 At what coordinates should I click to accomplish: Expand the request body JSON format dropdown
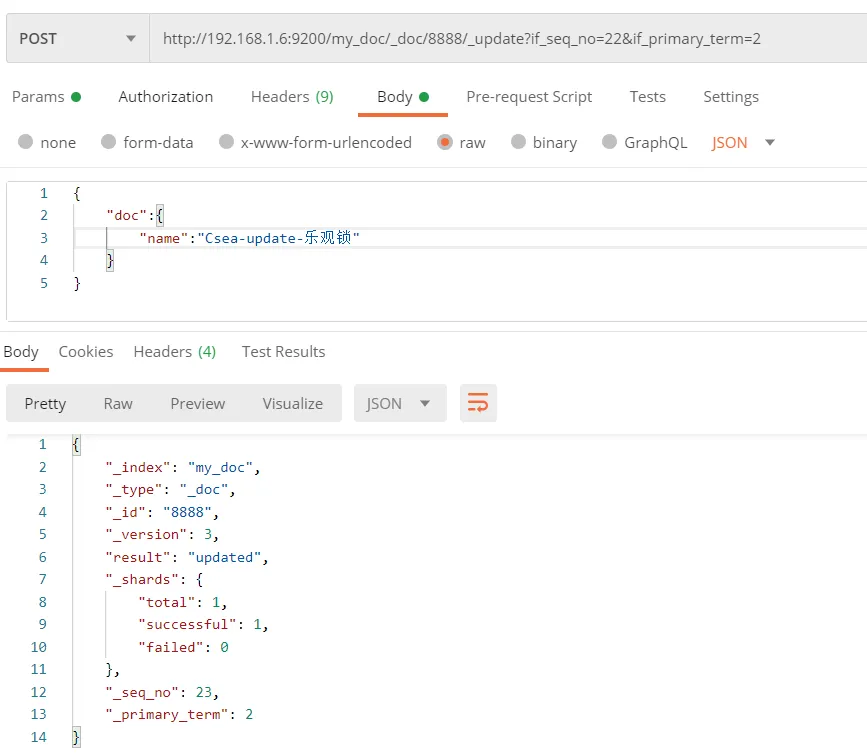coord(743,142)
